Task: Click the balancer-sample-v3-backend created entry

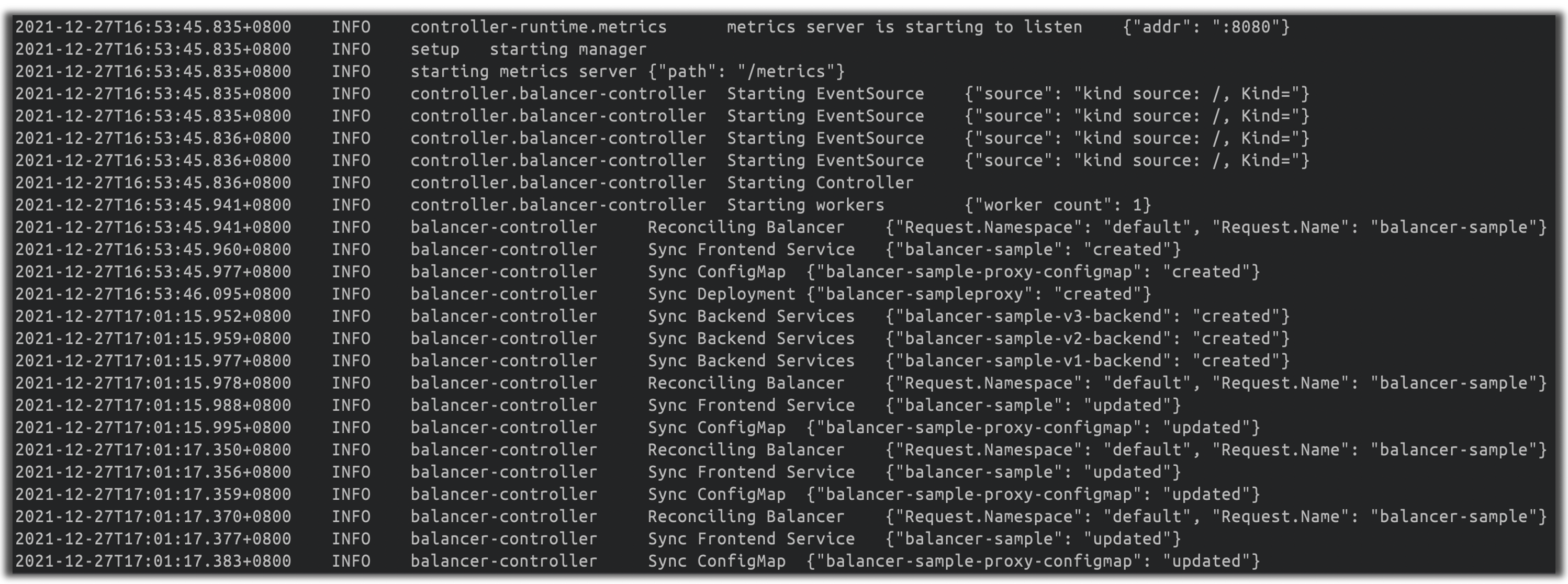Action: 1087,317
